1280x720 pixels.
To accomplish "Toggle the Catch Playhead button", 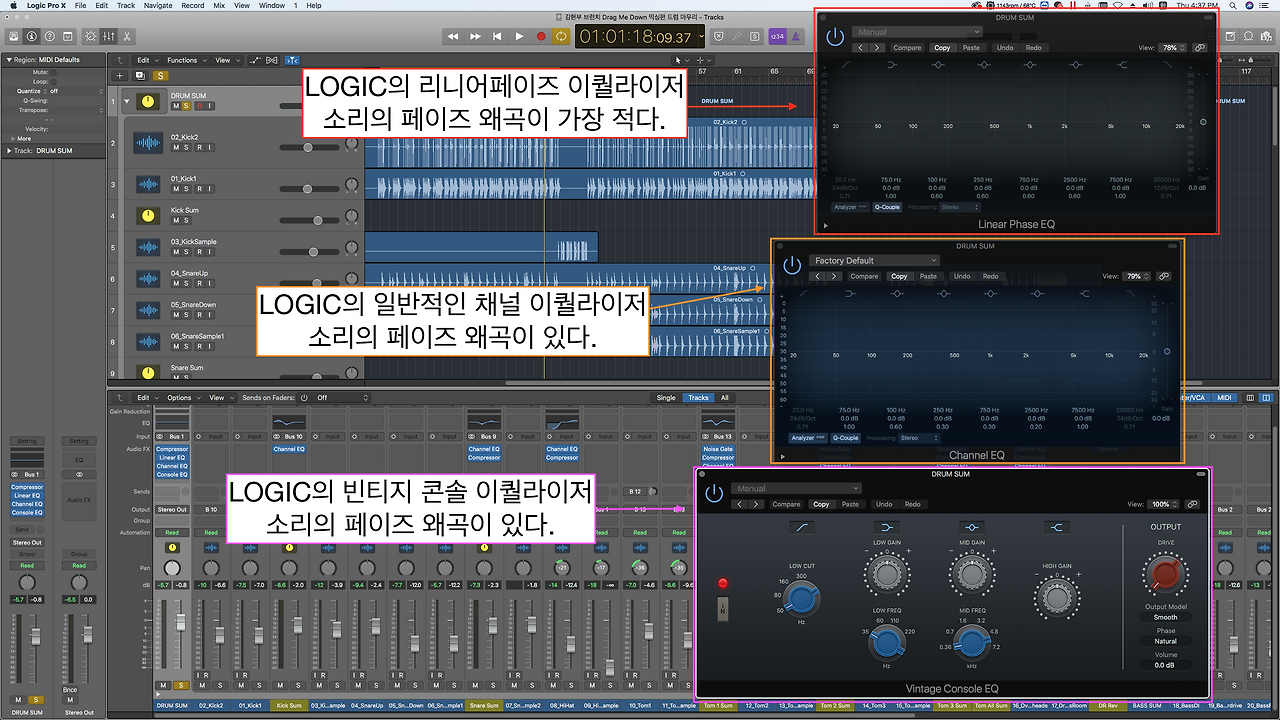I will [x=293, y=60].
